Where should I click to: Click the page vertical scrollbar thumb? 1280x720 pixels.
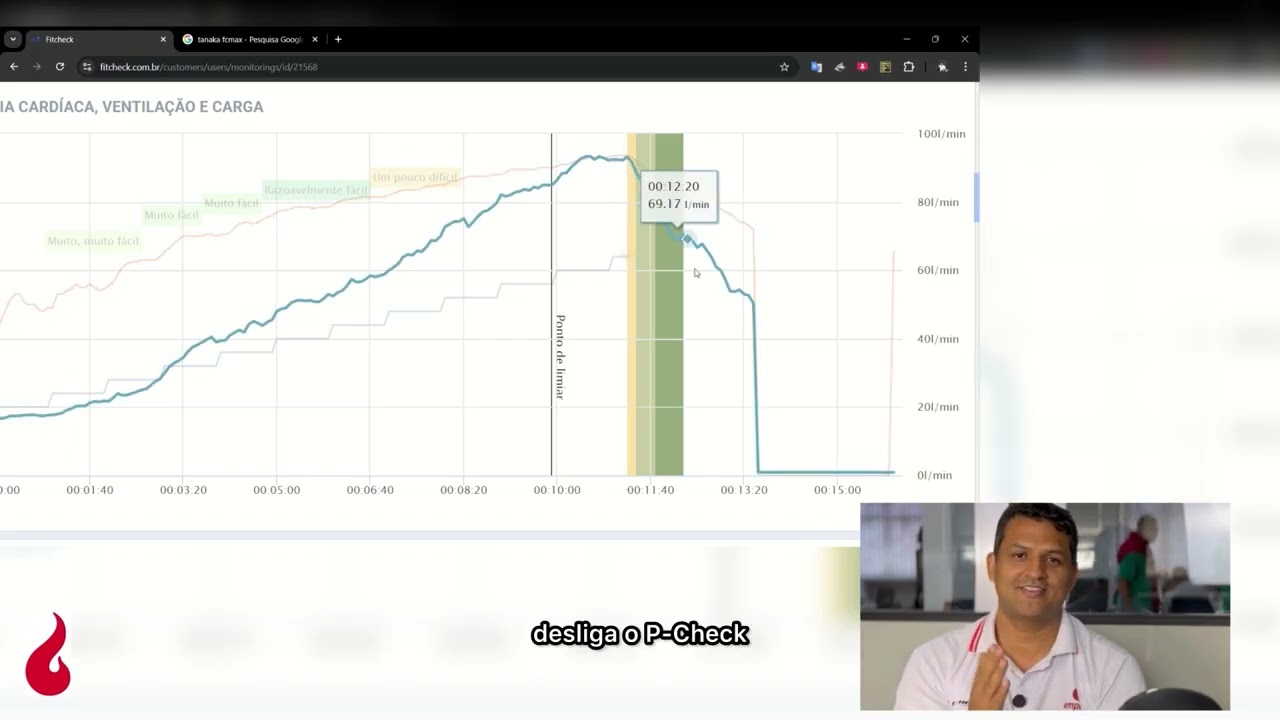click(x=976, y=197)
